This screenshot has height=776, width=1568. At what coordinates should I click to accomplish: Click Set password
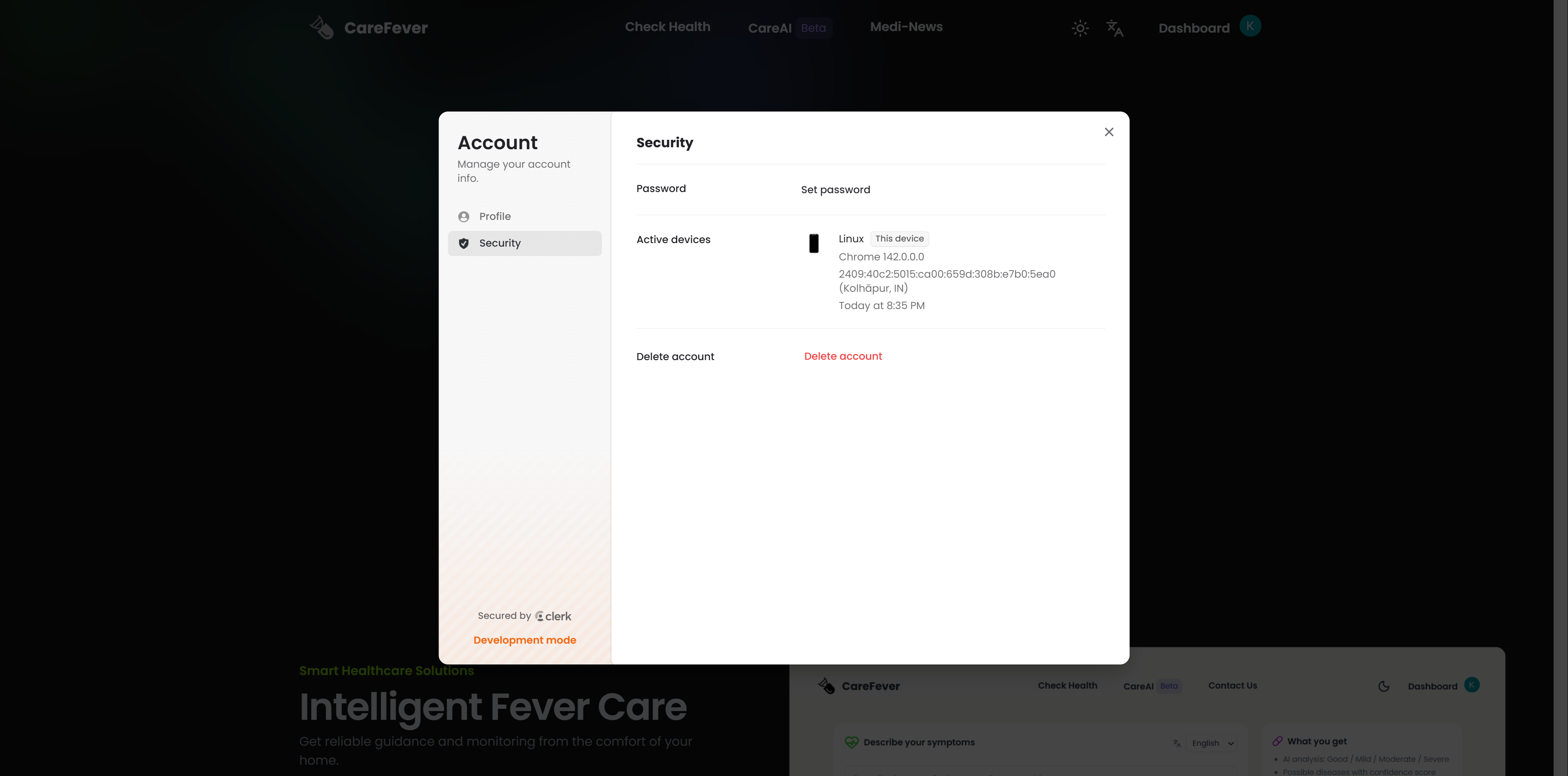pyautogui.click(x=835, y=189)
